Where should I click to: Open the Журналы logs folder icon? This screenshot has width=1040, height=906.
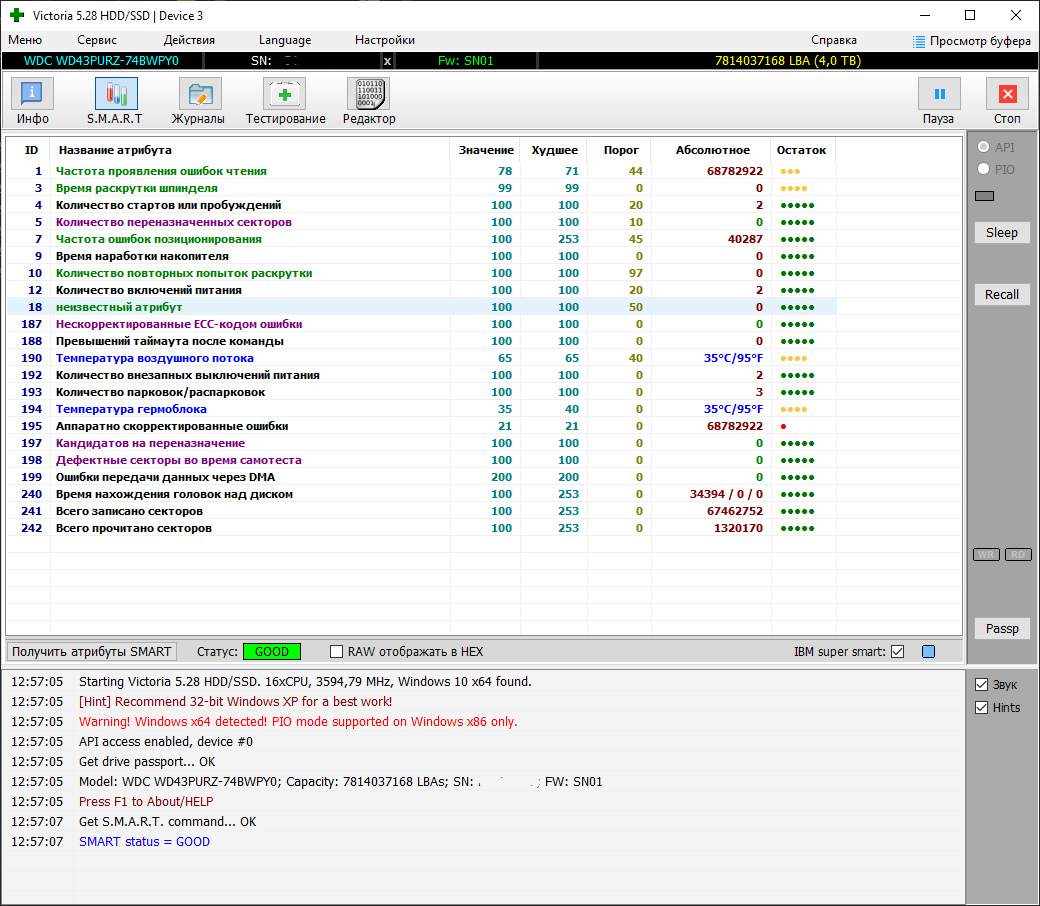(x=200, y=95)
